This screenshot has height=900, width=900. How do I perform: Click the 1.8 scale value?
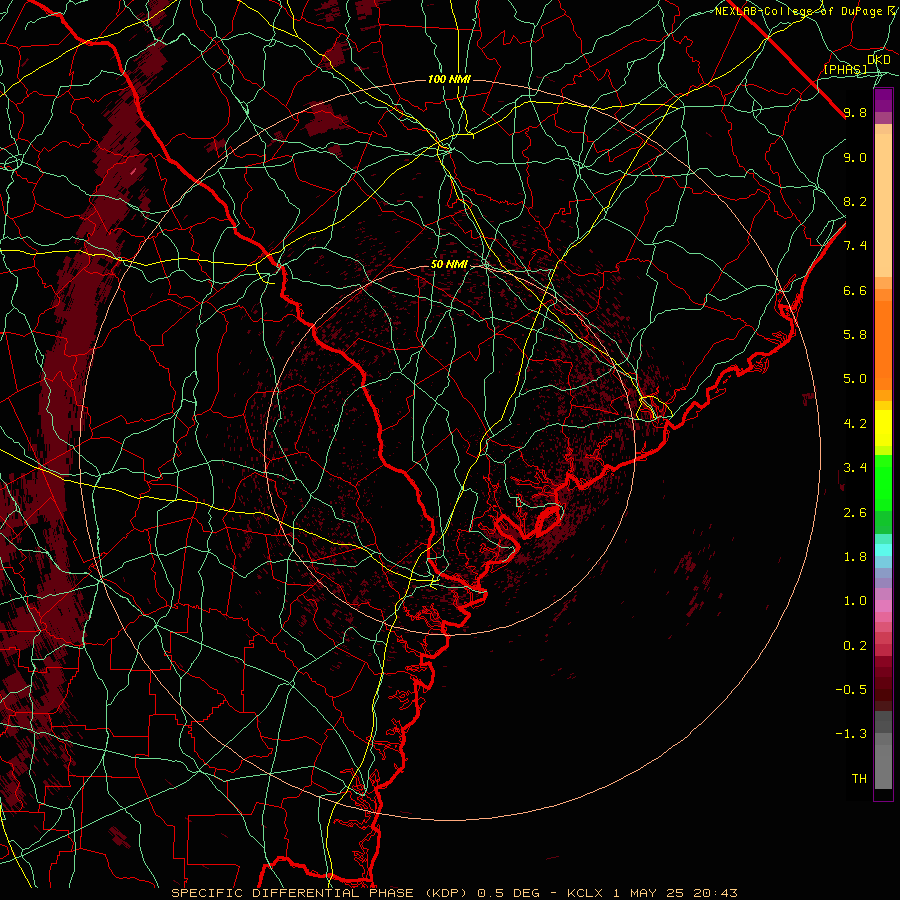[855, 557]
